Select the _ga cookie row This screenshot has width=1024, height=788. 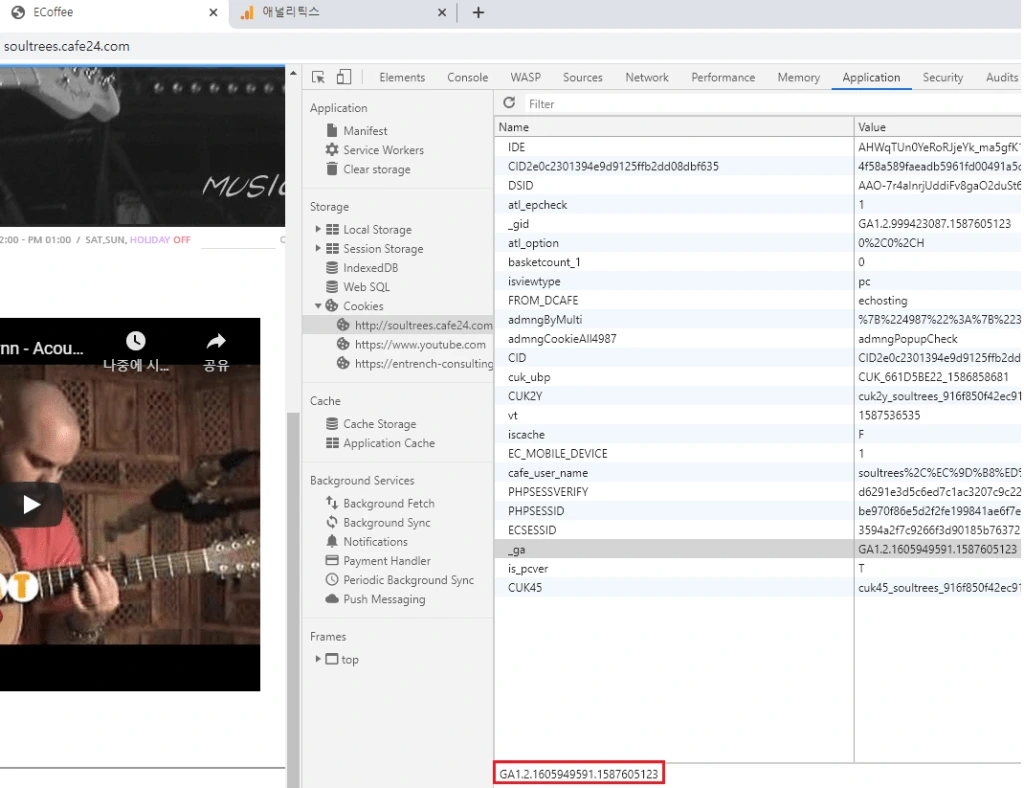(758, 549)
